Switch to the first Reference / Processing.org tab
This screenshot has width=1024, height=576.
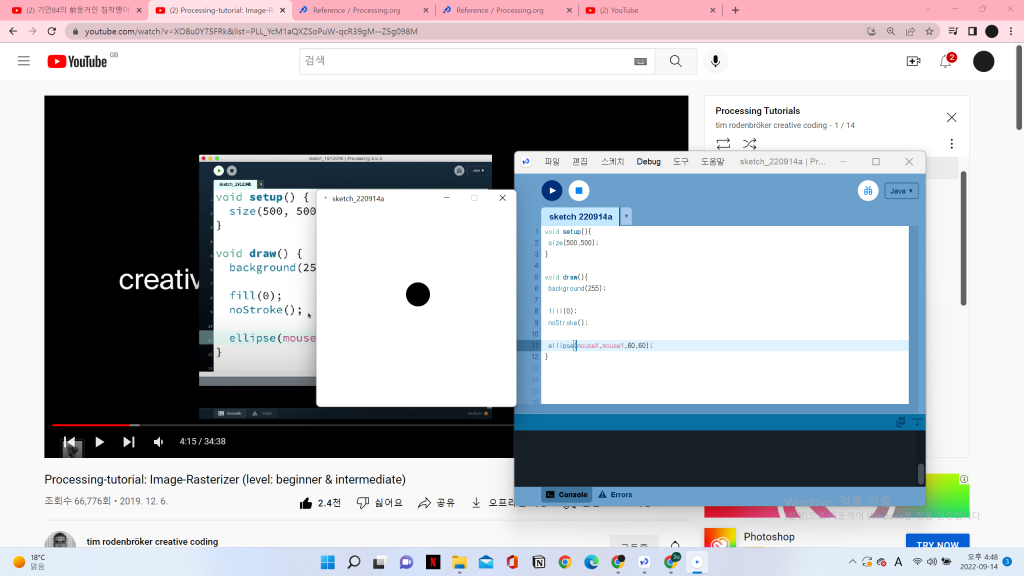364,10
